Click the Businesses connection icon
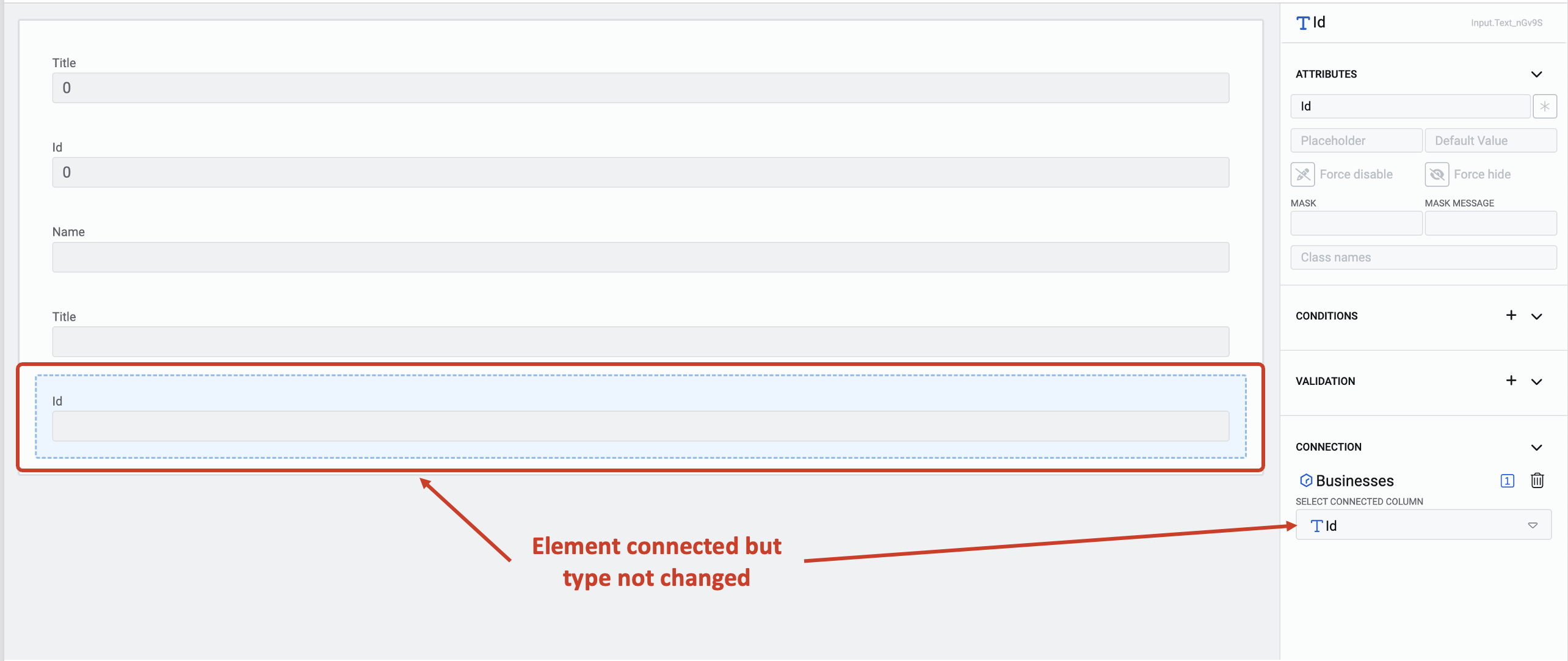This screenshot has height=661, width=1568. pyautogui.click(x=1306, y=480)
